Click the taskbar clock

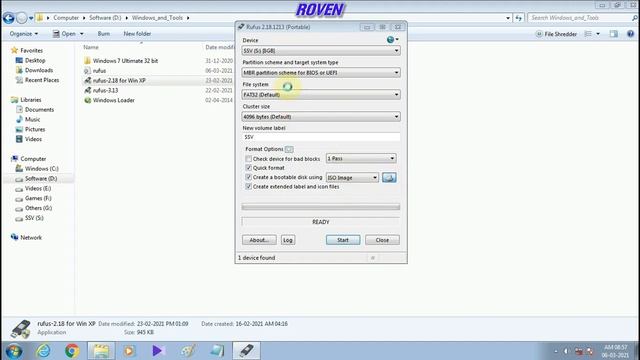pyautogui.click(x=615, y=351)
